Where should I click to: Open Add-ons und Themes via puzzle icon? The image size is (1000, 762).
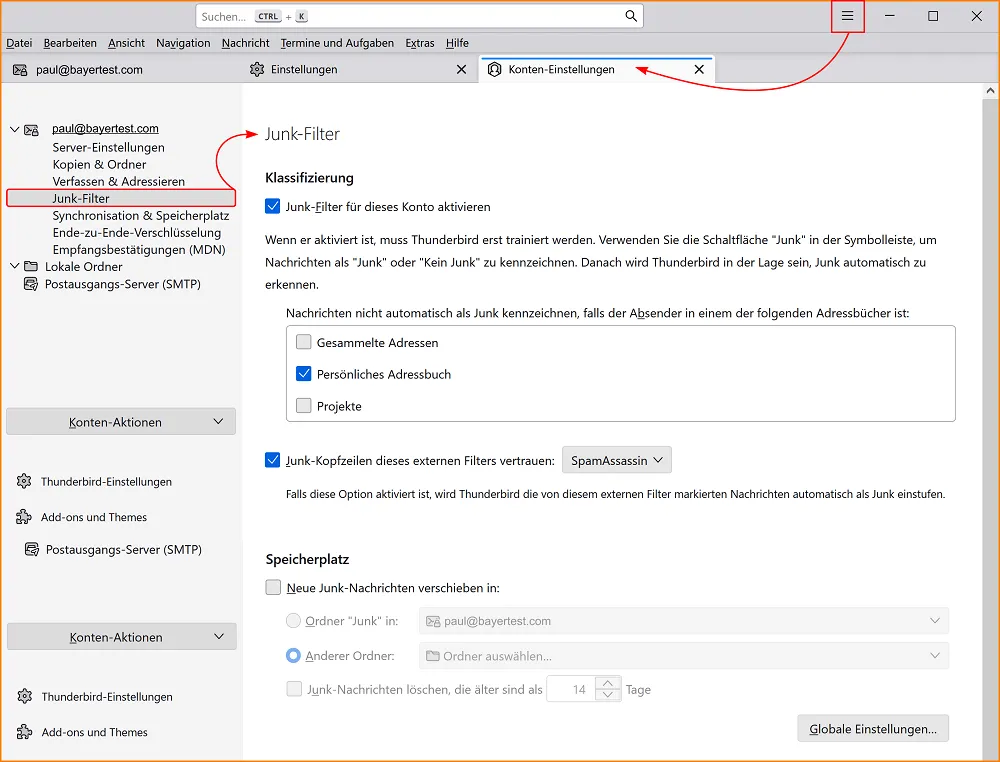point(22,517)
